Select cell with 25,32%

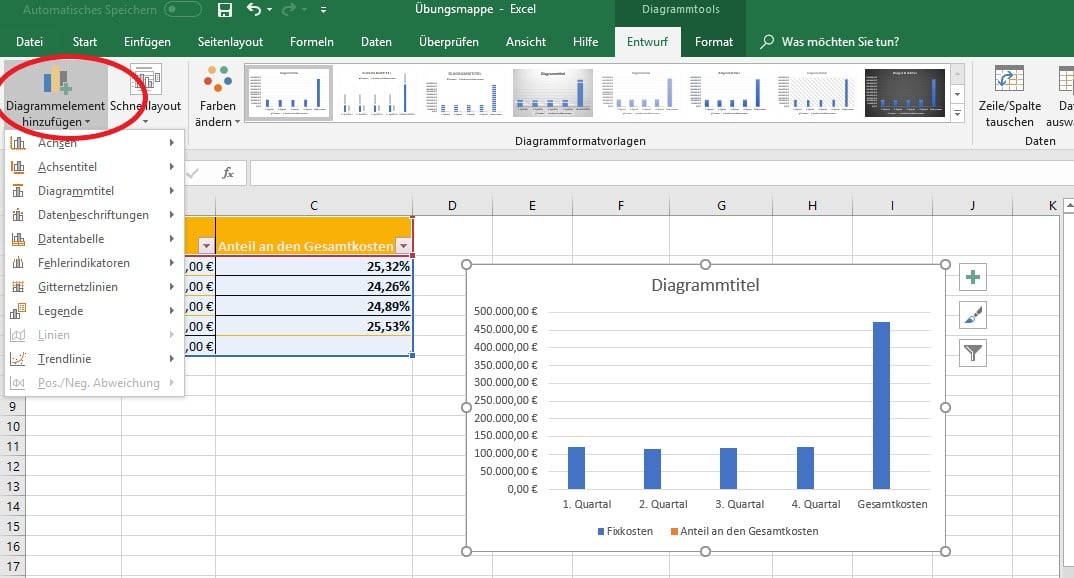pos(314,266)
